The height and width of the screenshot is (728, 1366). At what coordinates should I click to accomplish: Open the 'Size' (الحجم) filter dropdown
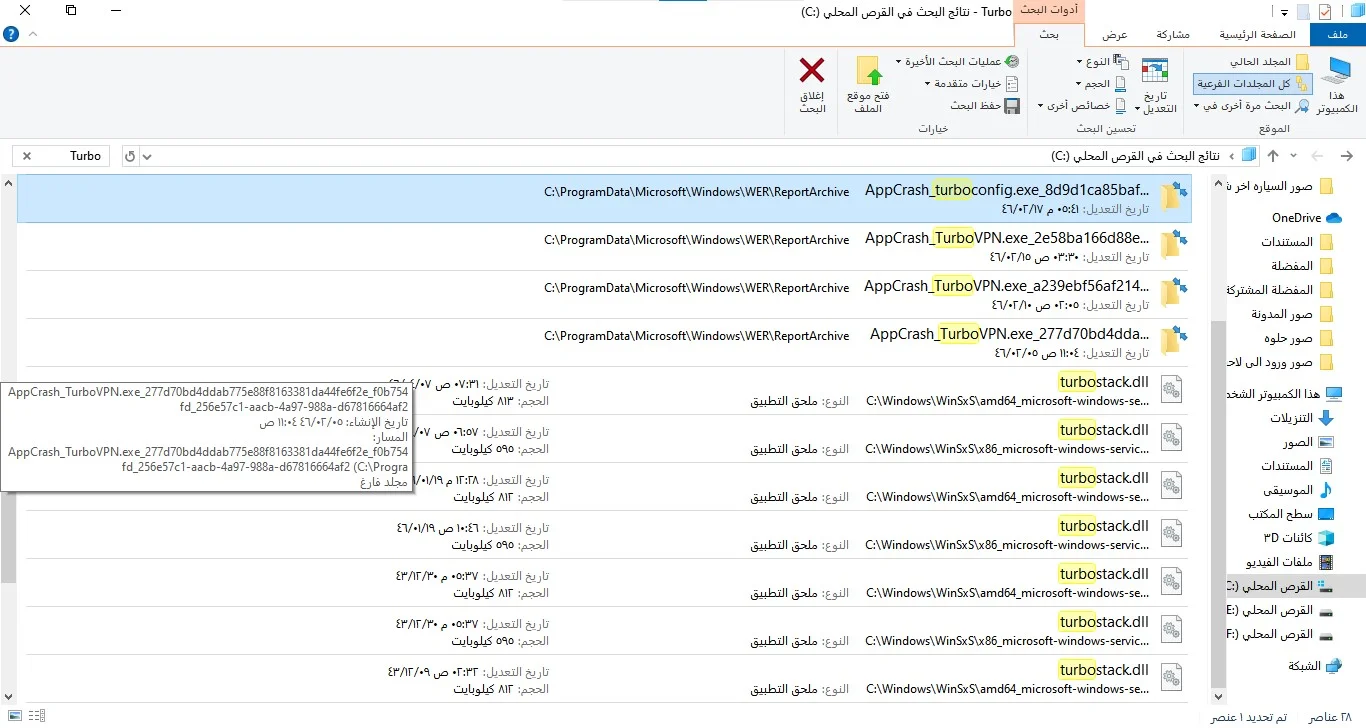(x=1101, y=84)
